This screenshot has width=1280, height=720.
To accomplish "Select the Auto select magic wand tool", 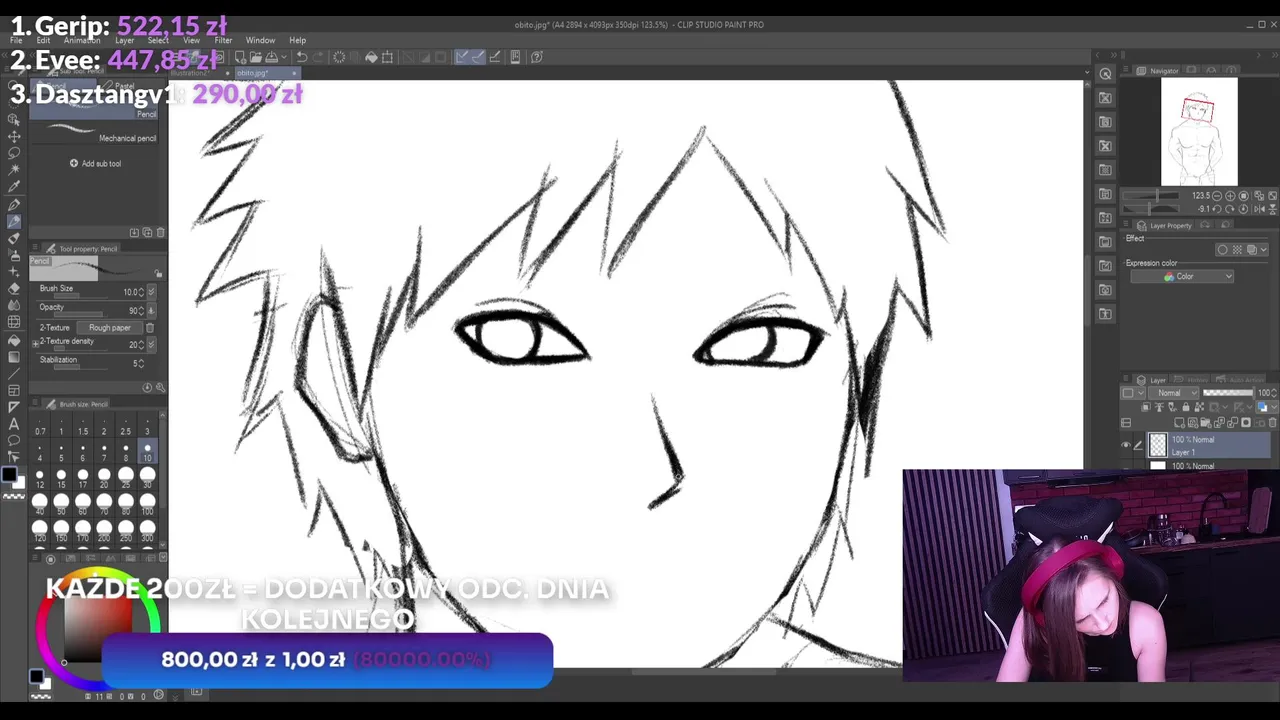I will pos(14,170).
